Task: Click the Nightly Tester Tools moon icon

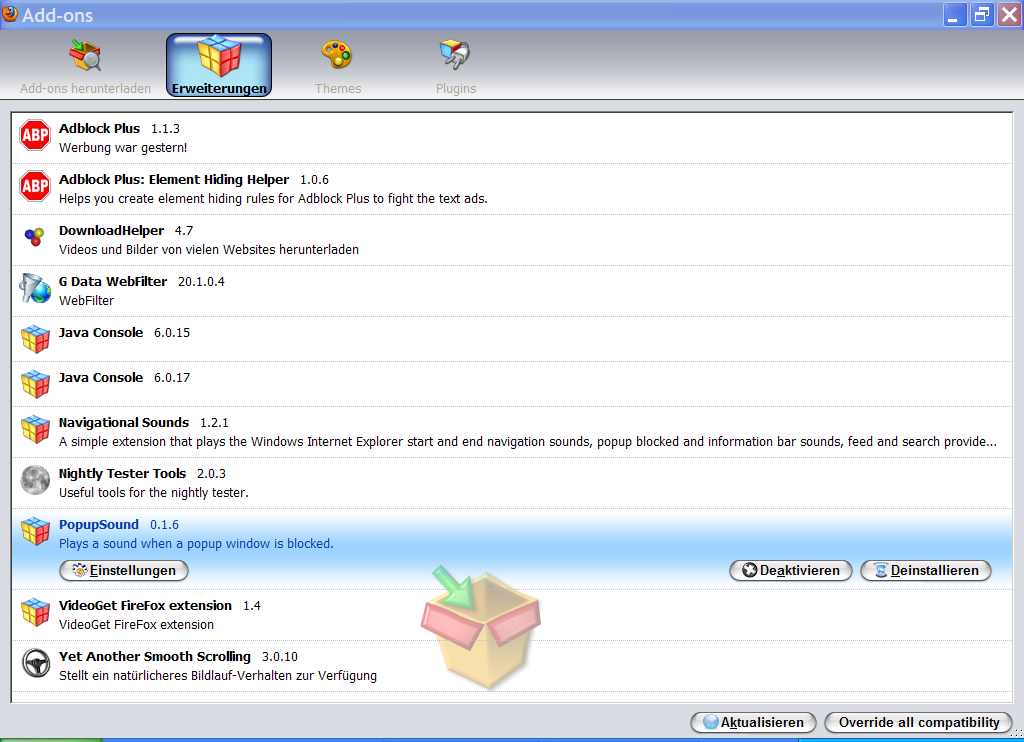Action: pyautogui.click(x=35, y=480)
